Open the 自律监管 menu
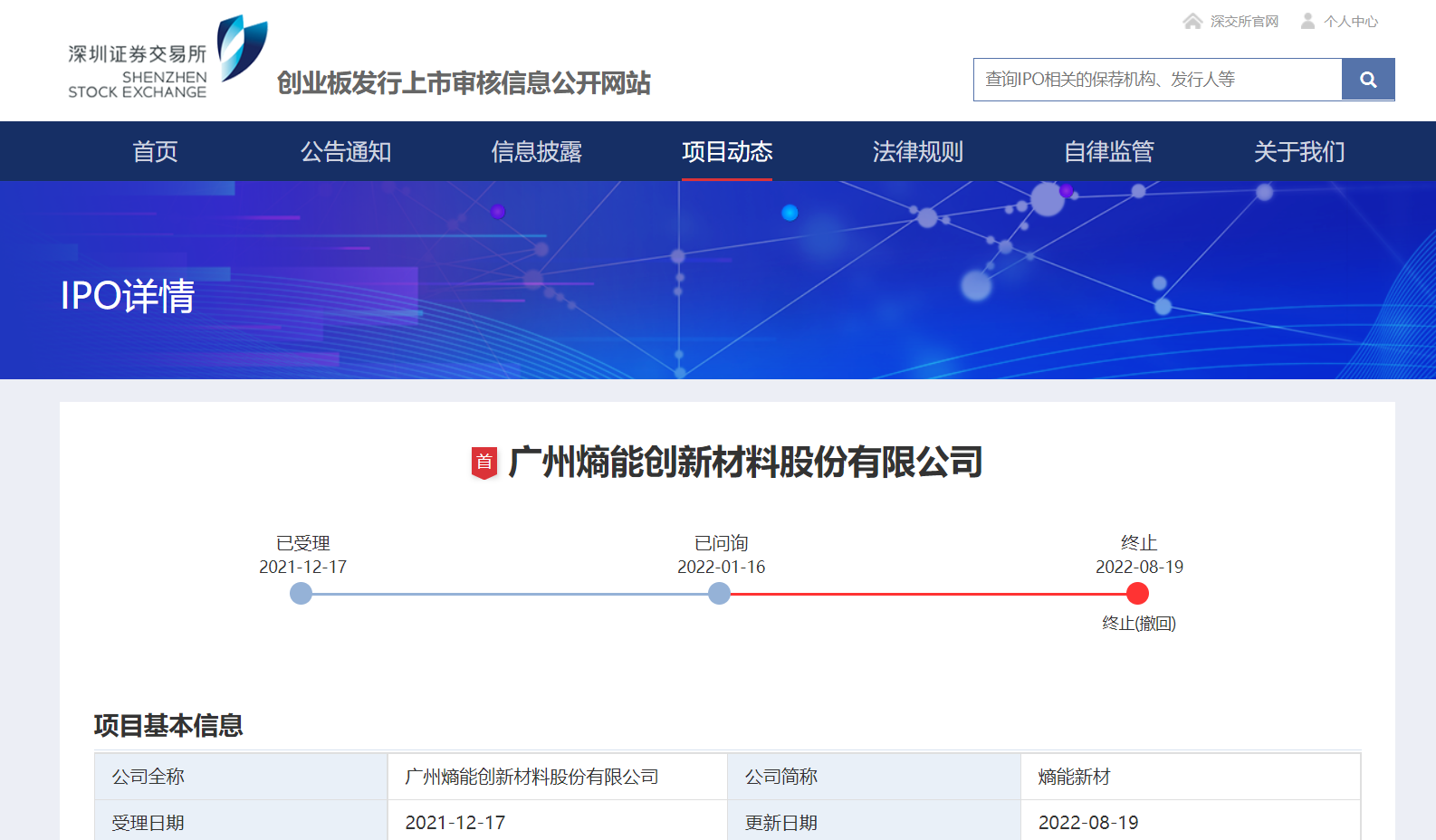Image resolution: width=1436 pixels, height=840 pixels. tap(1108, 151)
